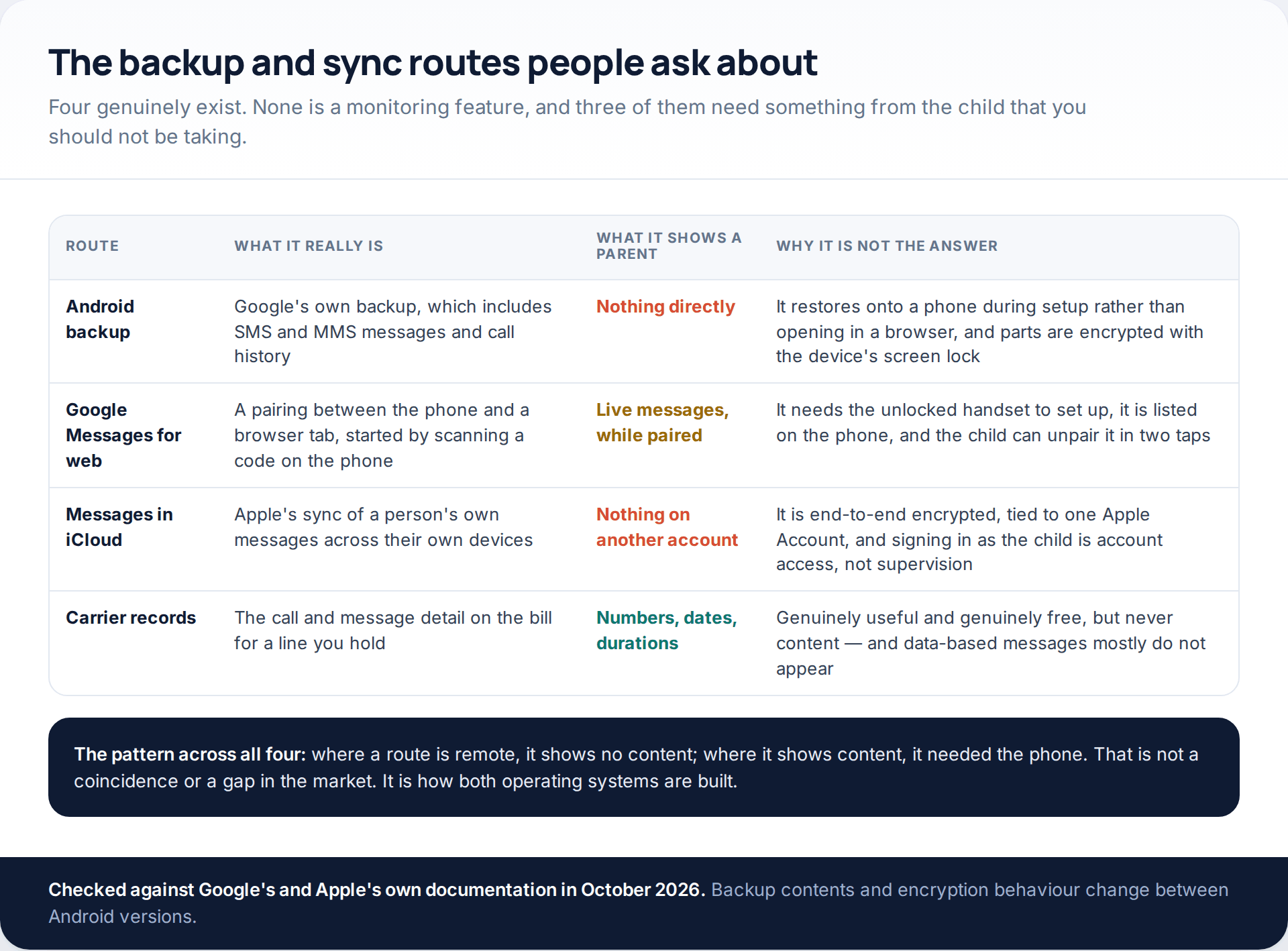
Task: Click the text "It needs the unlocked handset to set up"
Action: pyautogui.click(x=993, y=423)
